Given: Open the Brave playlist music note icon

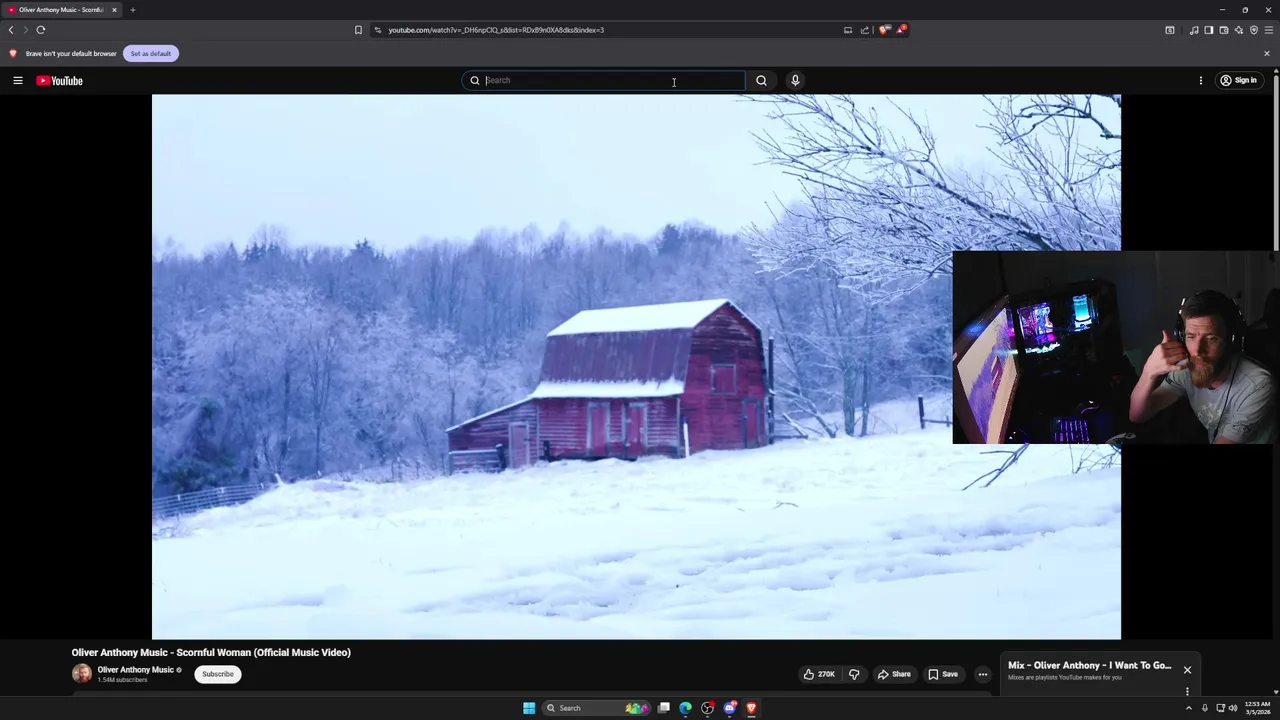Looking at the screenshot, I should (1194, 30).
